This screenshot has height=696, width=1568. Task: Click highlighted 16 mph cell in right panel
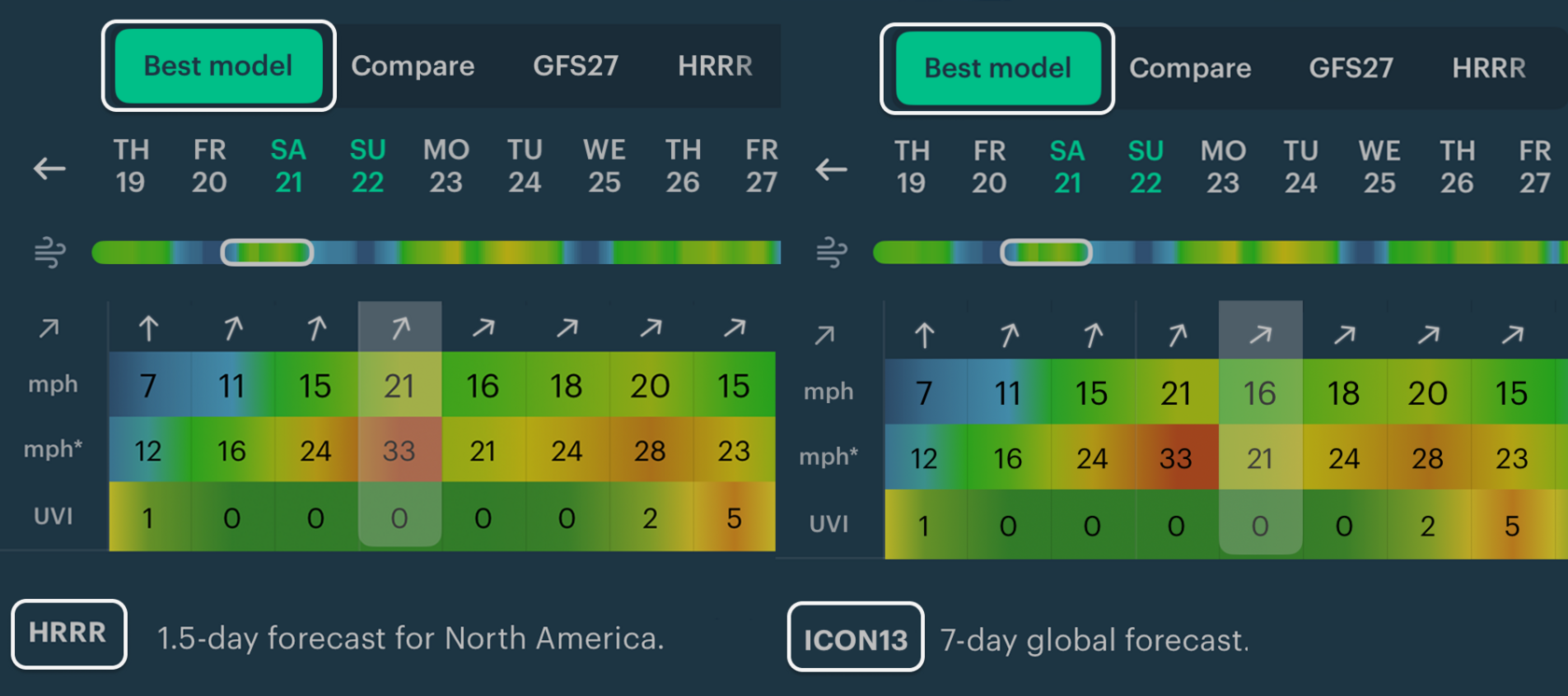click(1260, 393)
